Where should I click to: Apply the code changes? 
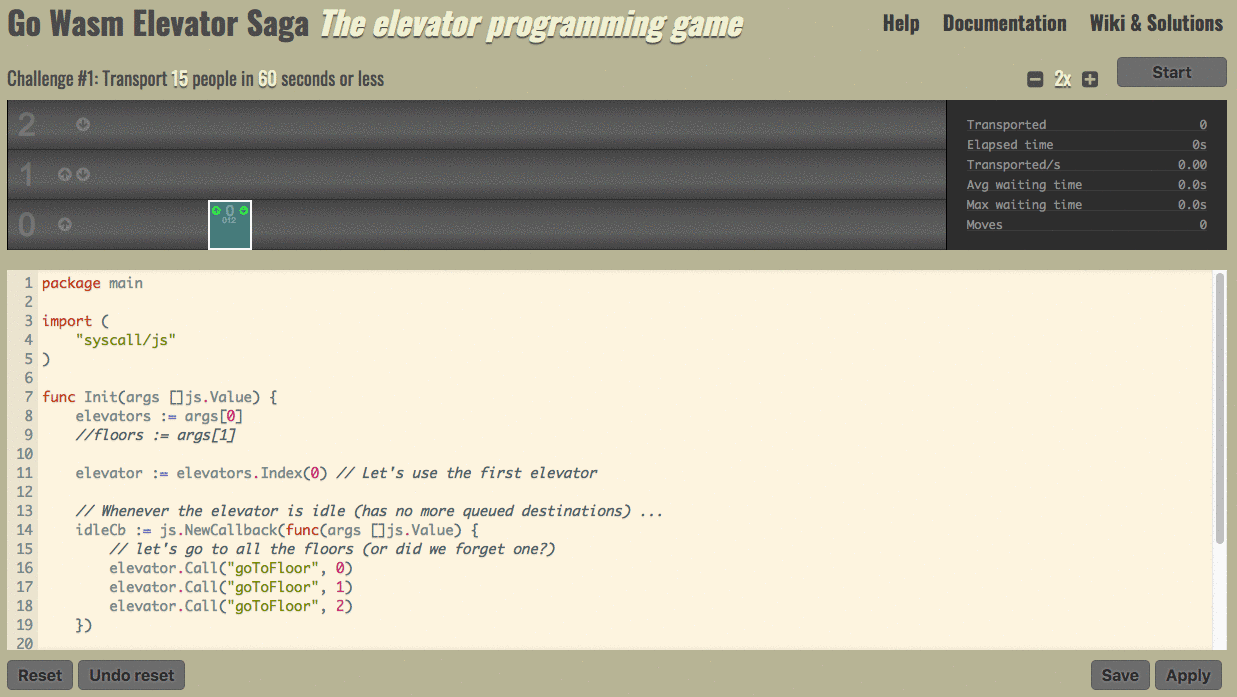(x=1188, y=675)
